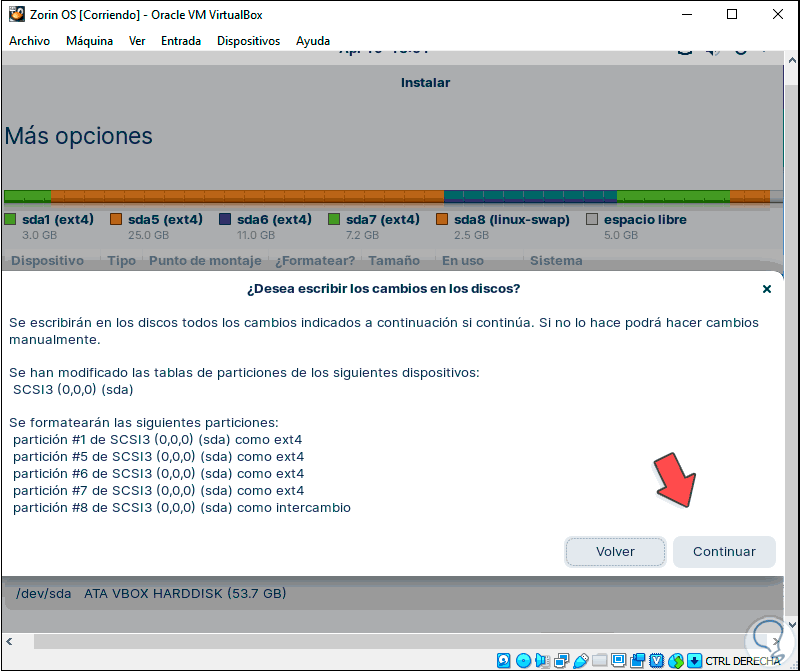Viewport: 801px width, 671px height.
Task: Click the line "partición #6 de SCSI3"
Action: pos(158,473)
